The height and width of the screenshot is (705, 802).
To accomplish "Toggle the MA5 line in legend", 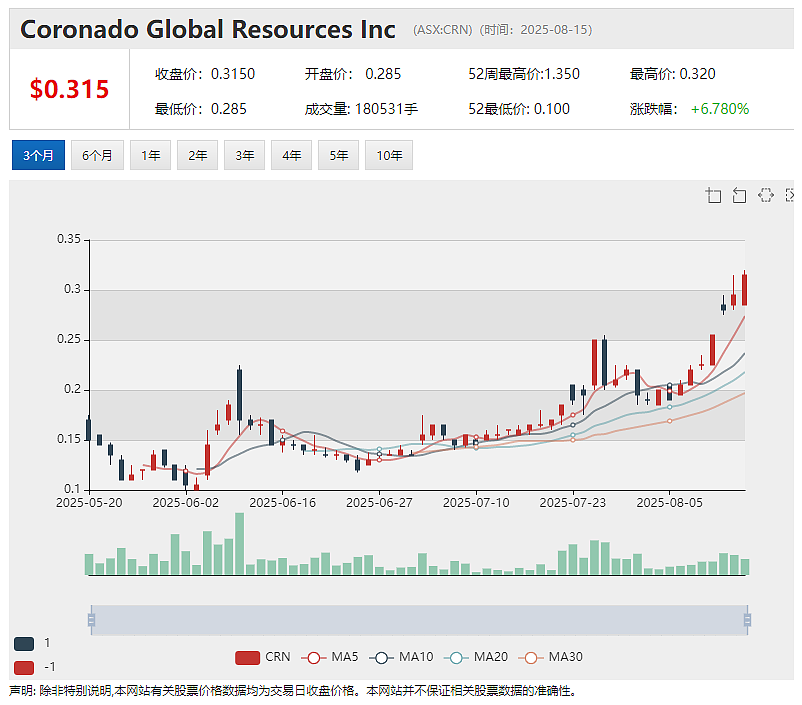I will pos(329,657).
